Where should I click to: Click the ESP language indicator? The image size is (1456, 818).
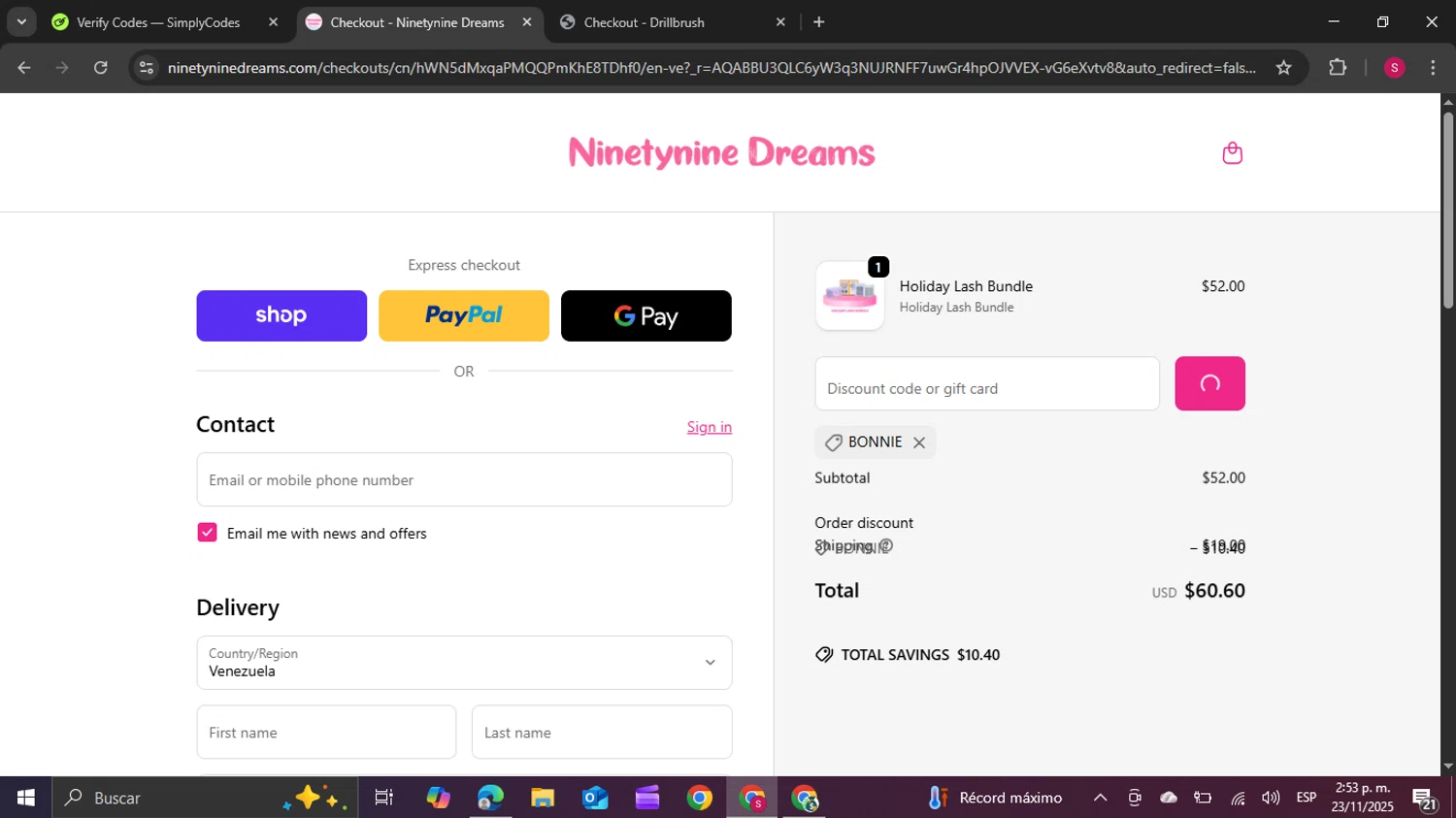tap(1307, 798)
